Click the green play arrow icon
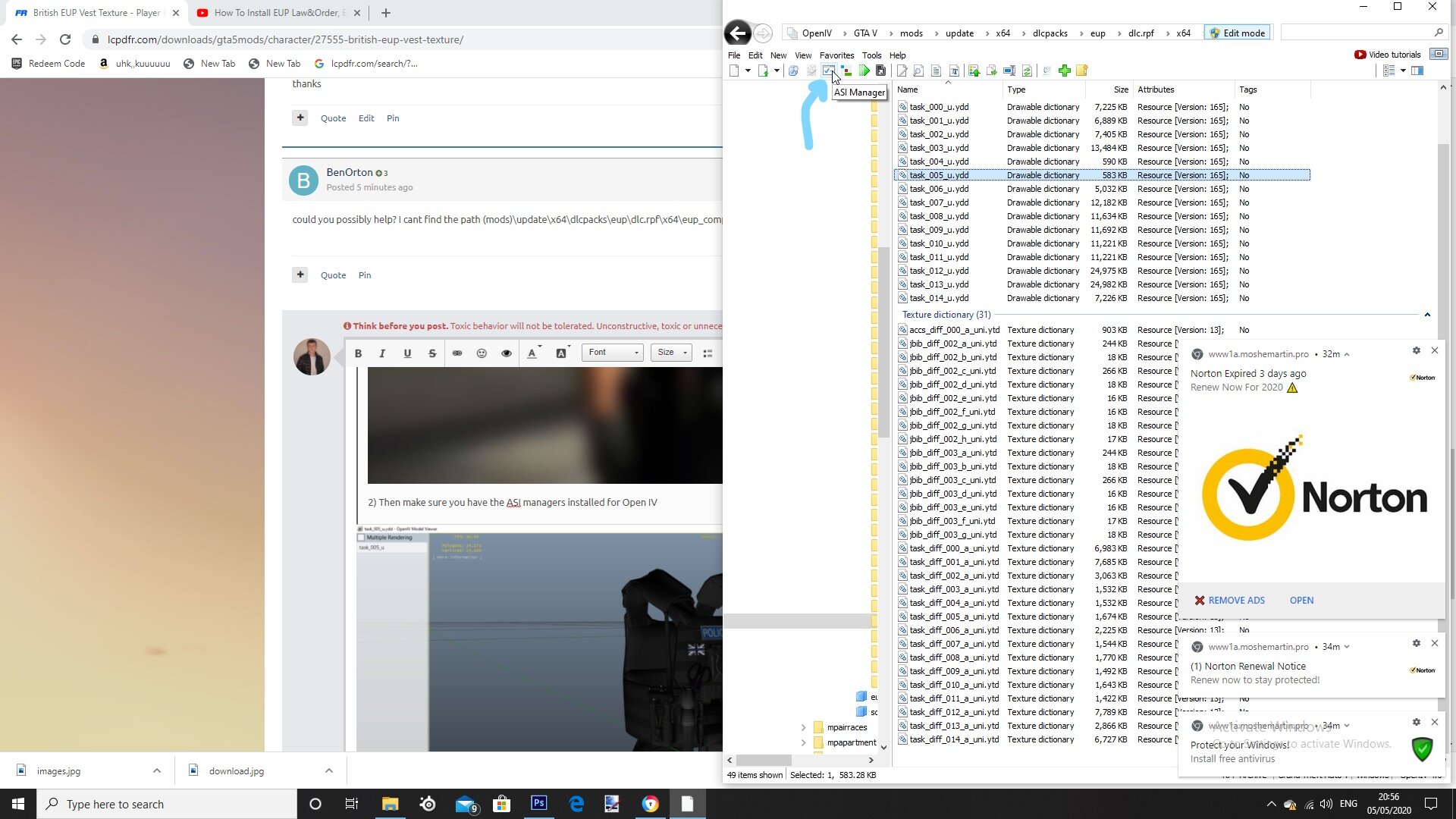The height and width of the screenshot is (819, 1456). (x=864, y=71)
